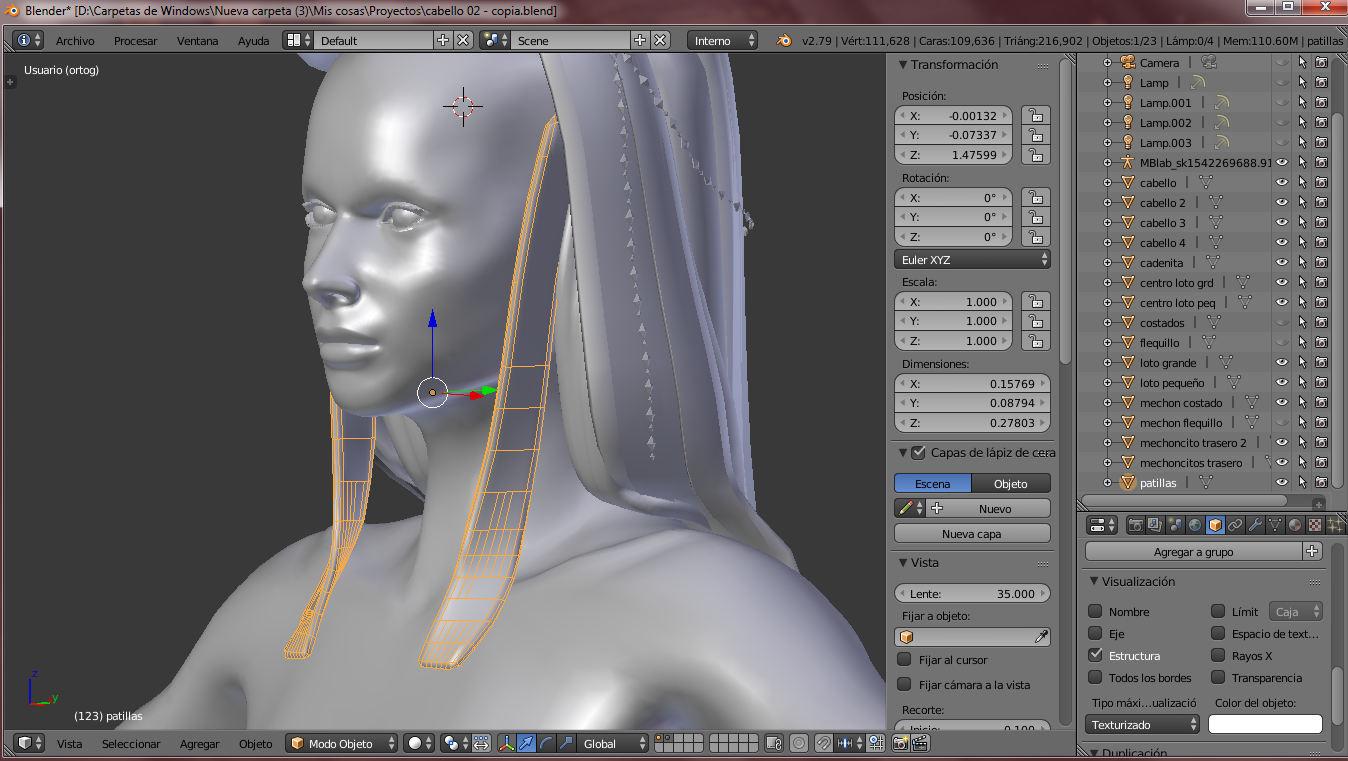The image size is (1348, 761).
Task: Click the lock icon beside Position X
Action: click(x=1035, y=116)
